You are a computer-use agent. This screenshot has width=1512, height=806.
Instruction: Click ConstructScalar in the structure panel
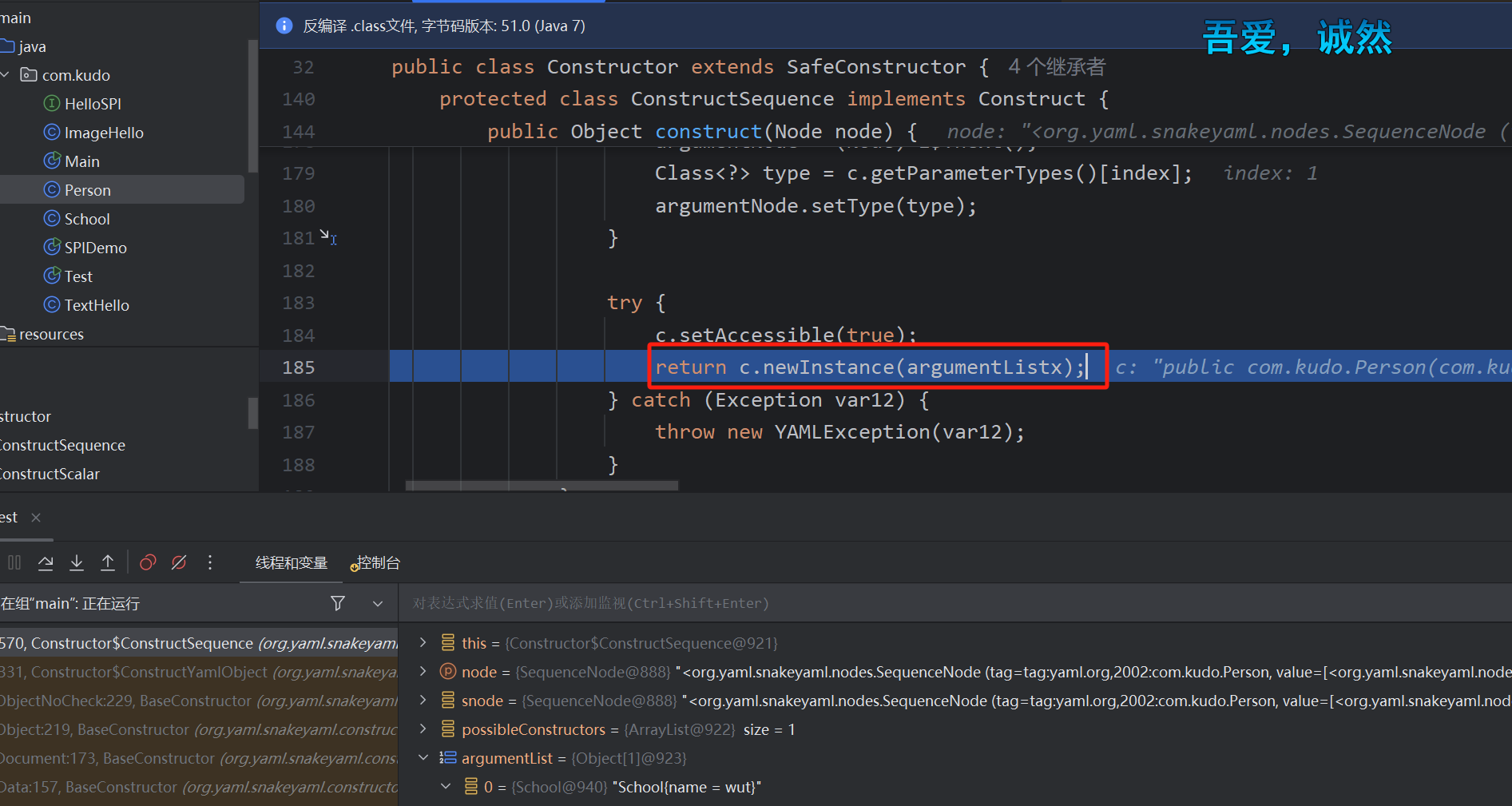click(50, 474)
